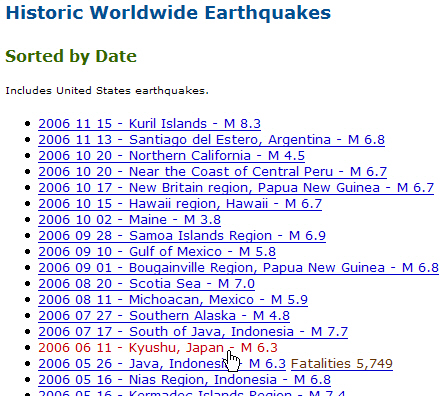Open Santiago del Estero, Argentina M 6.8 link
This screenshot has height=396, width=444.
coord(211,140)
